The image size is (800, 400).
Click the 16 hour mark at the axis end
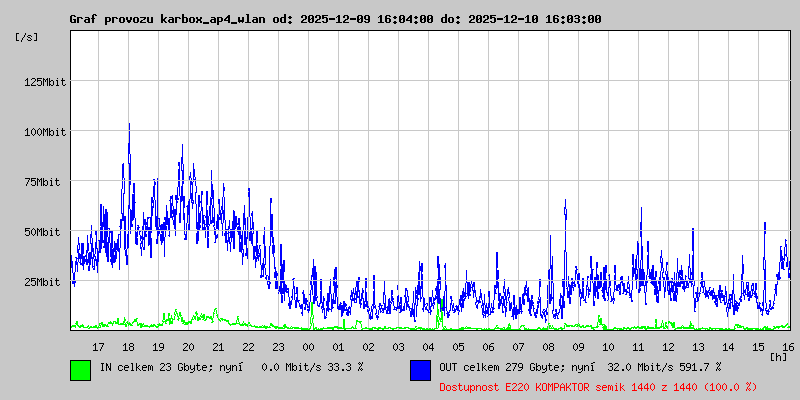pyautogui.click(x=788, y=346)
